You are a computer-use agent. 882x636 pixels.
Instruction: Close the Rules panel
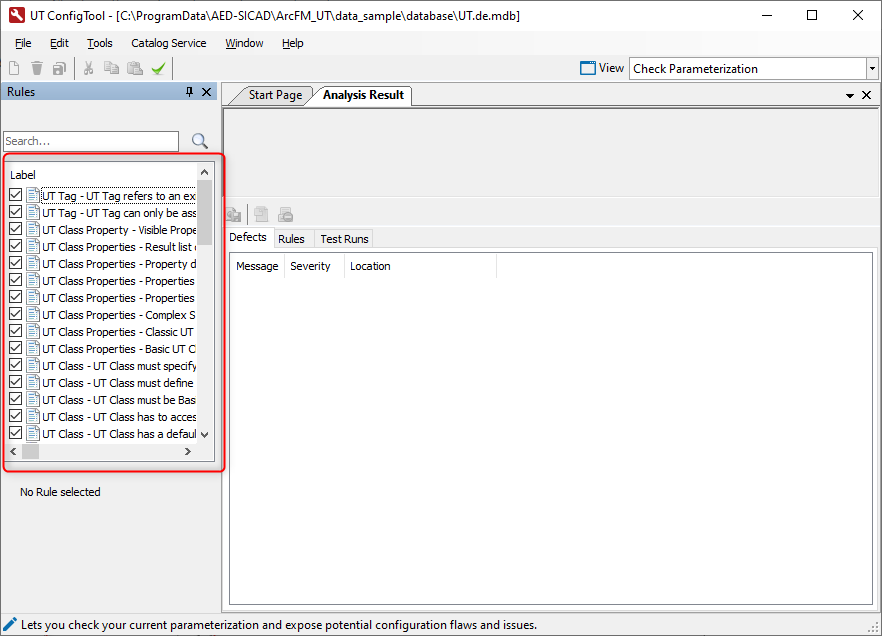[x=206, y=92]
